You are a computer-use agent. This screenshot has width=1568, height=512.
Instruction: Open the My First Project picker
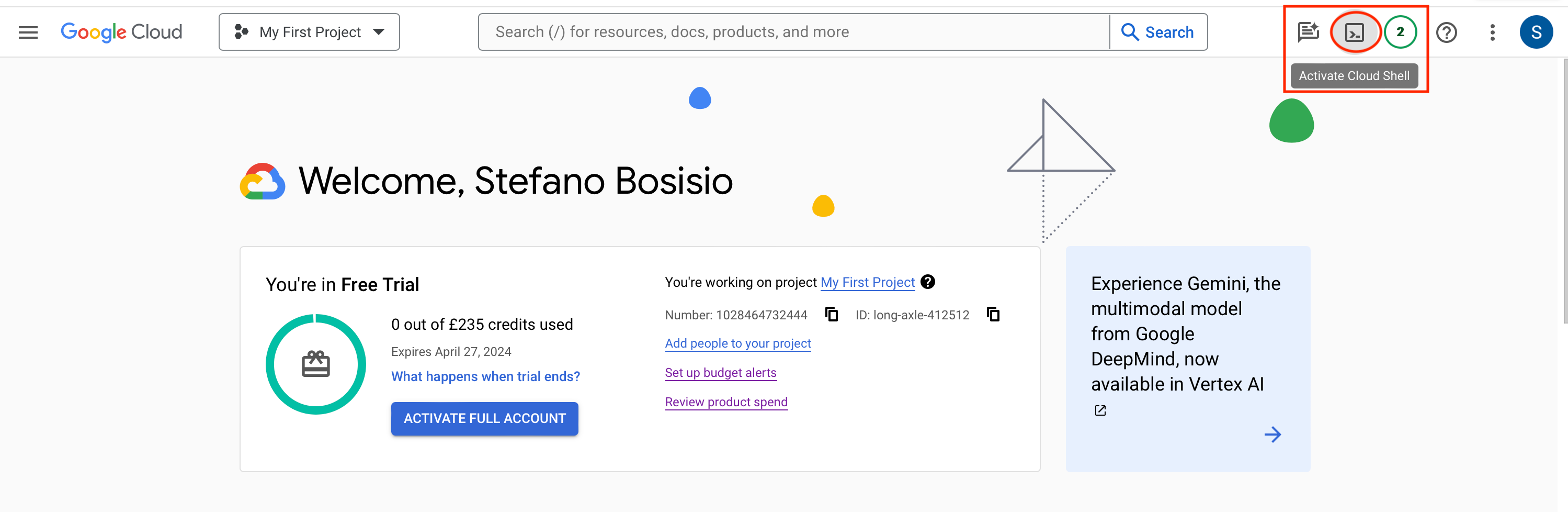click(309, 32)
